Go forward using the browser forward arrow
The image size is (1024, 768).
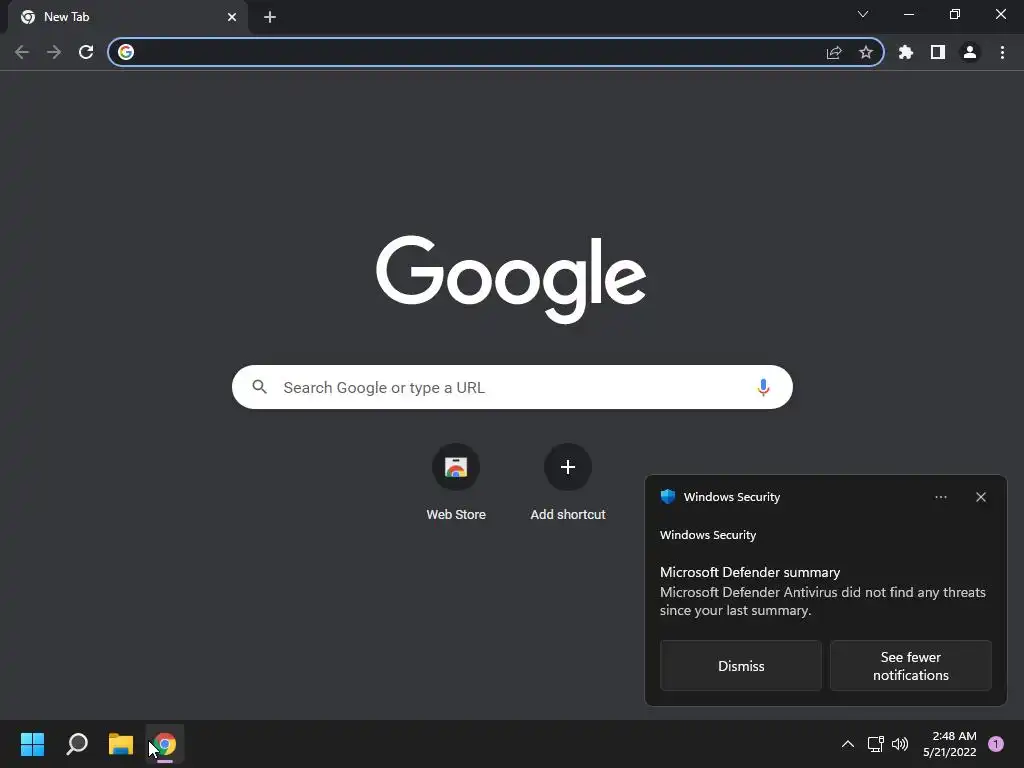(54, 52)
